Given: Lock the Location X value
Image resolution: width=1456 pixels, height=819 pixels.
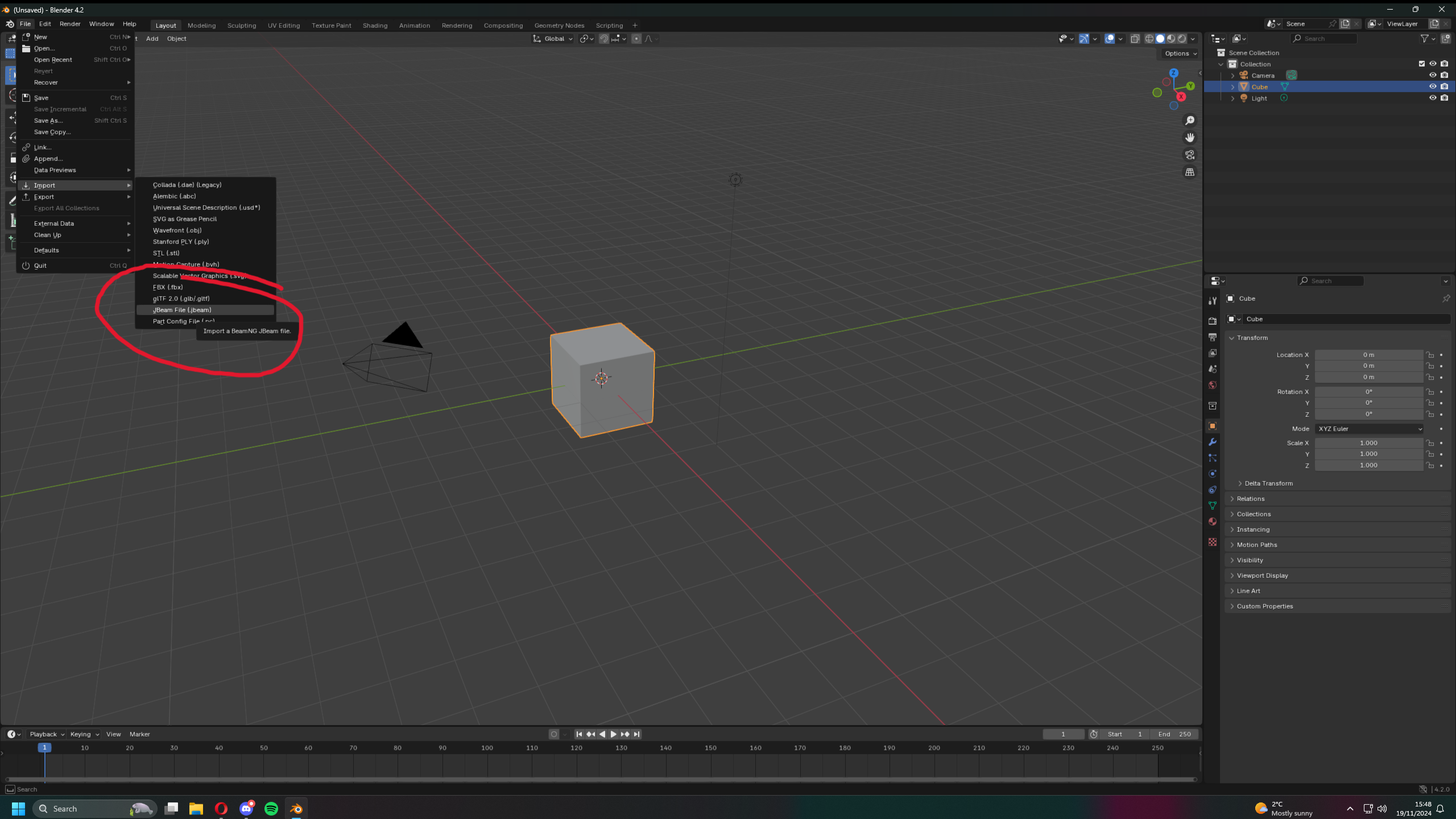Looking at the screenshot, I should point(1430,355).
